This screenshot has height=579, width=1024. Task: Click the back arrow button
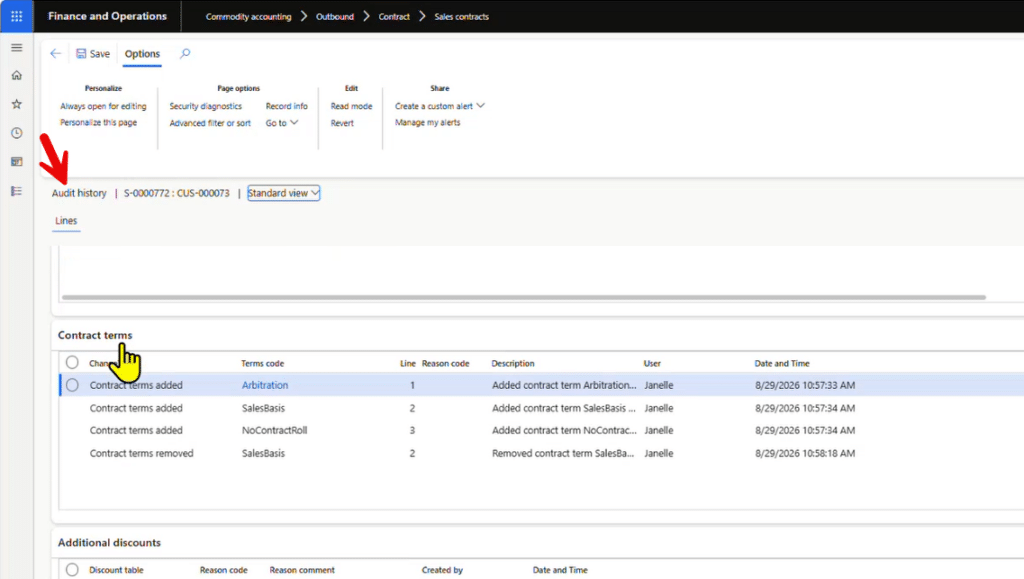tap(56, 54)
